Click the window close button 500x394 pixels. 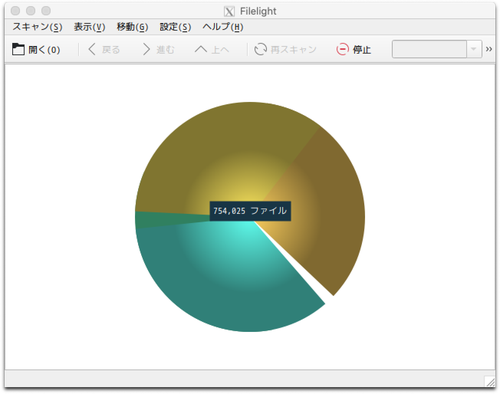coord(15,11)
